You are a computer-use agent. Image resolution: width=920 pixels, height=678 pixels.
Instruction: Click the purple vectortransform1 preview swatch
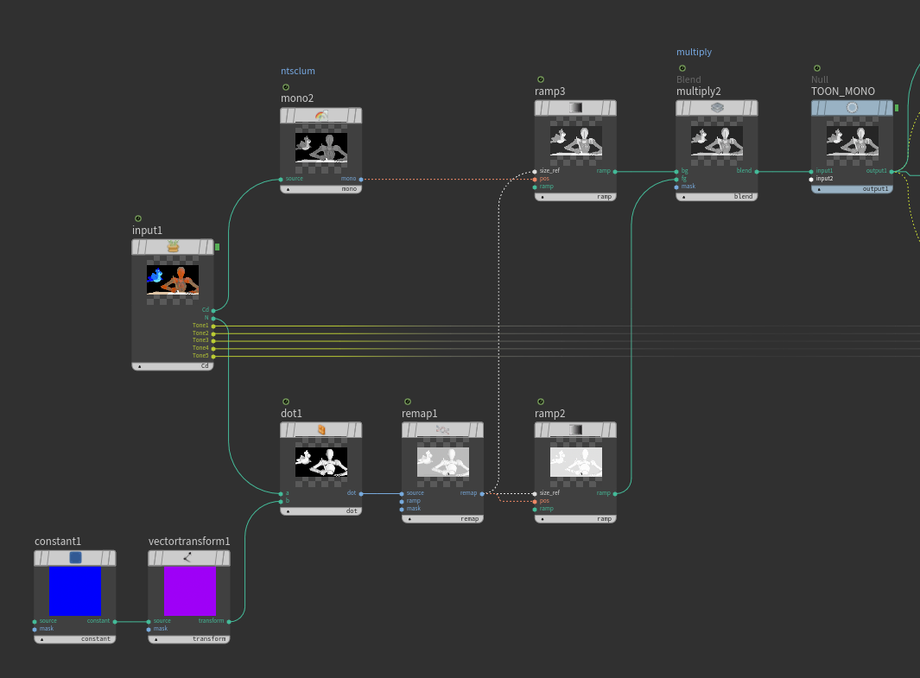click(x=189, y=591)
